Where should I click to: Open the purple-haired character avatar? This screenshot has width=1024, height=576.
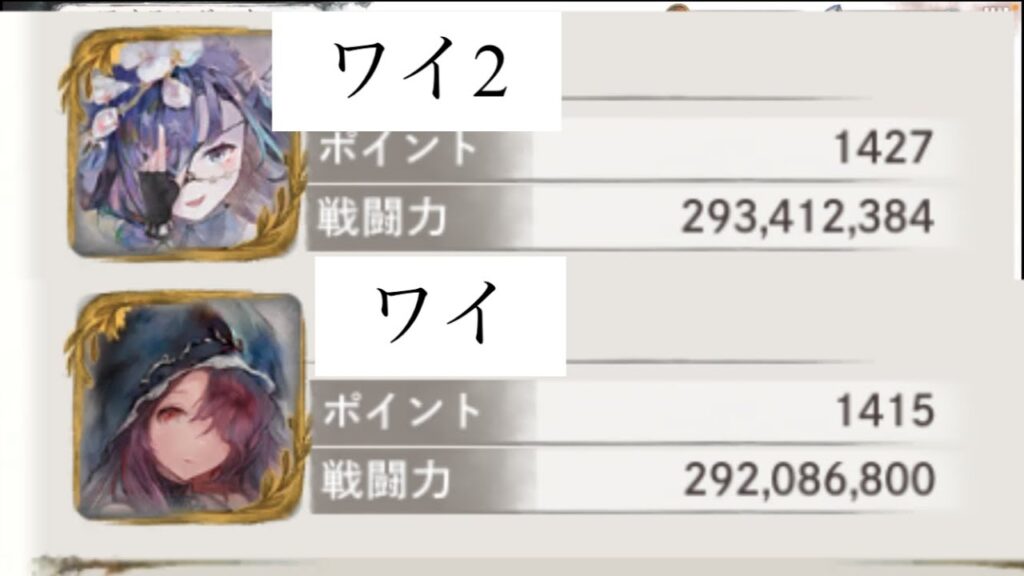pyautogui.click(x=185, y=144)
